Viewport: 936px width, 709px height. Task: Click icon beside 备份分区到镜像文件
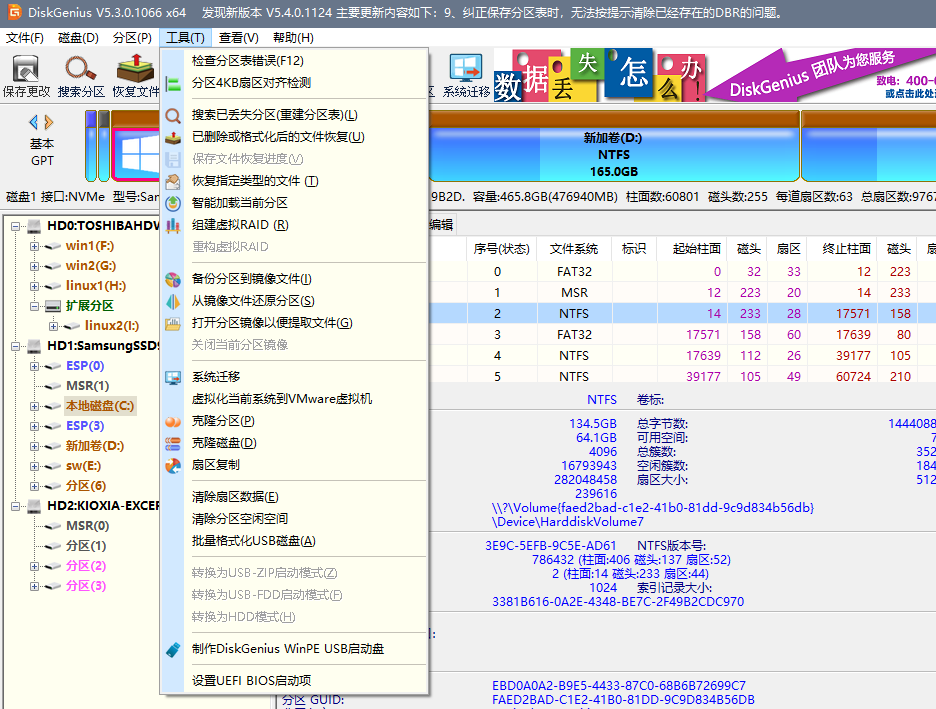click(173, 279)
